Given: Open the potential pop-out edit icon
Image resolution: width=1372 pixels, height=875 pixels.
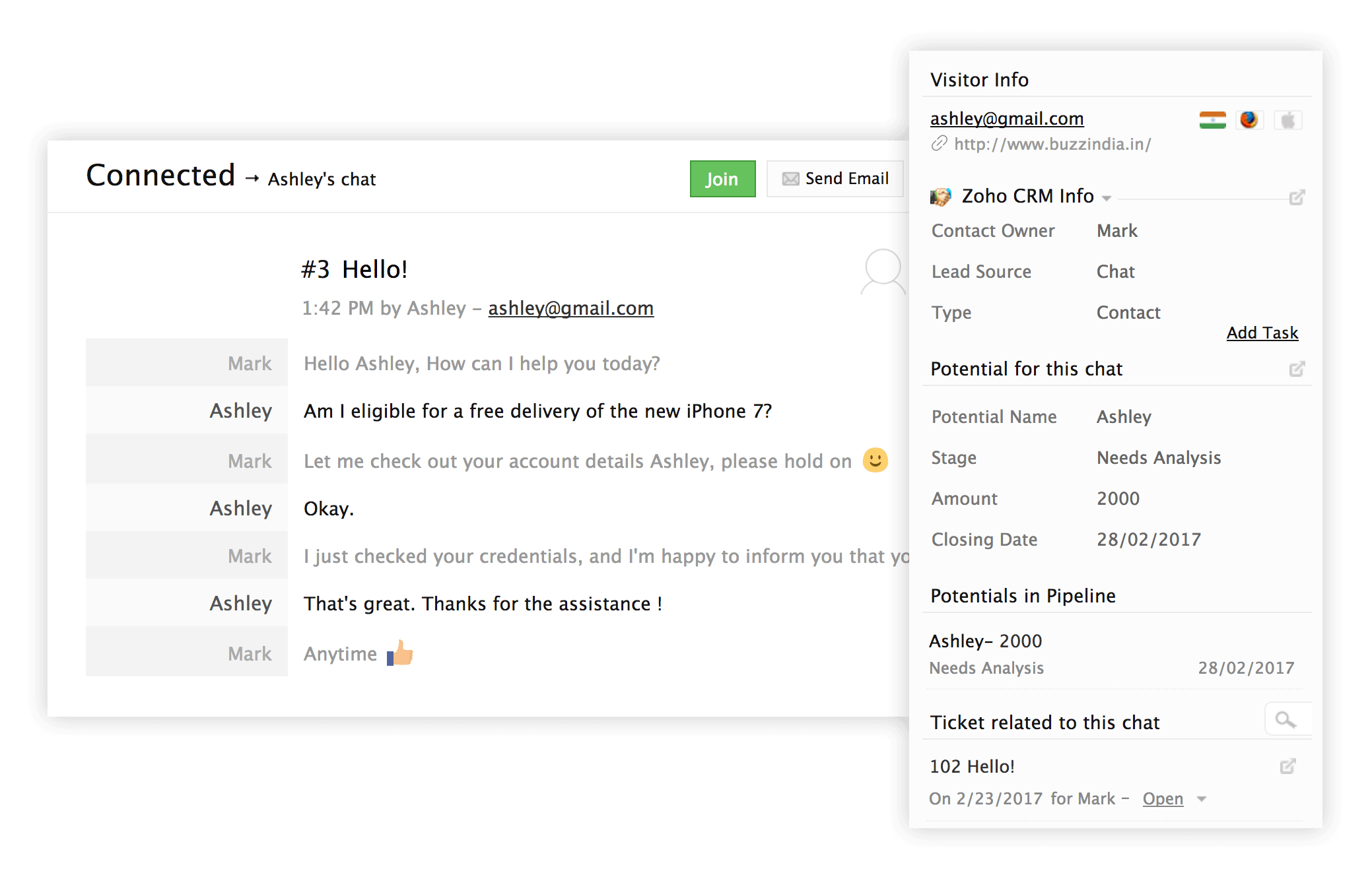Looking at the screenshot, I should (1297, 369).
